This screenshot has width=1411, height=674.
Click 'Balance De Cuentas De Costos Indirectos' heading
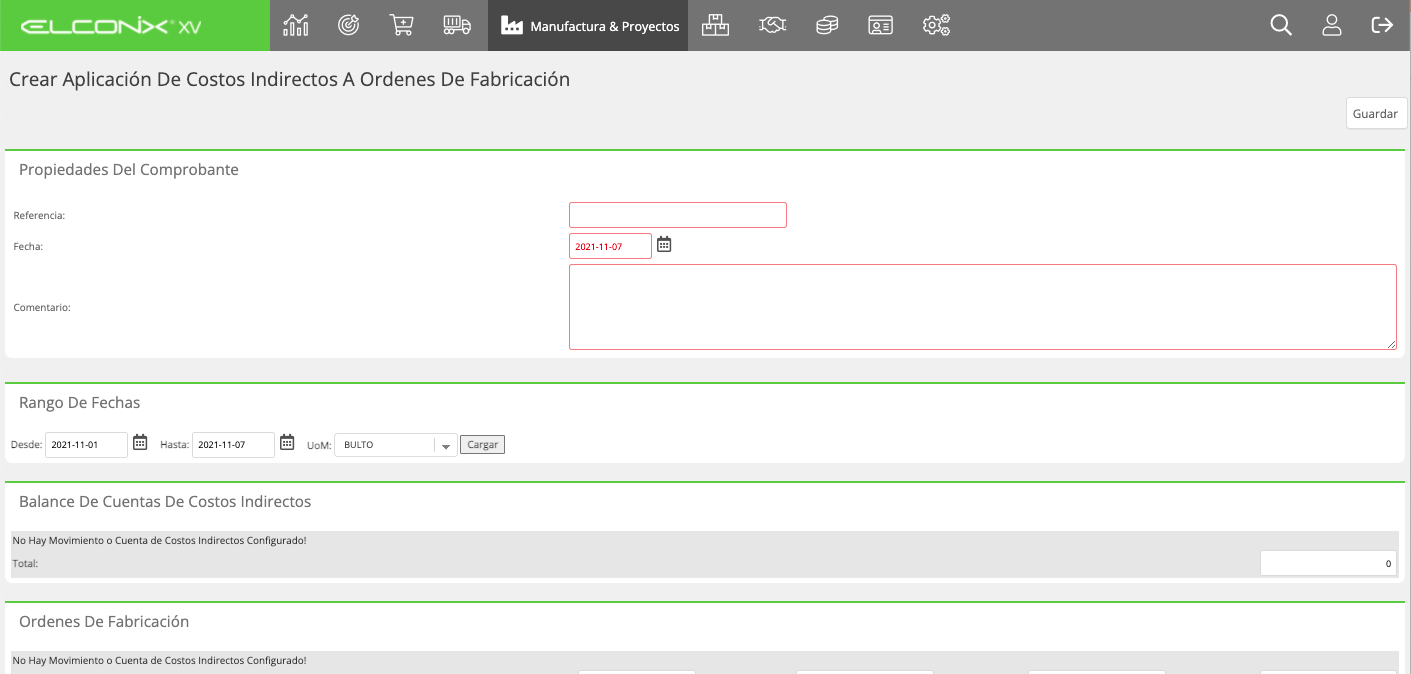(165, 502)
